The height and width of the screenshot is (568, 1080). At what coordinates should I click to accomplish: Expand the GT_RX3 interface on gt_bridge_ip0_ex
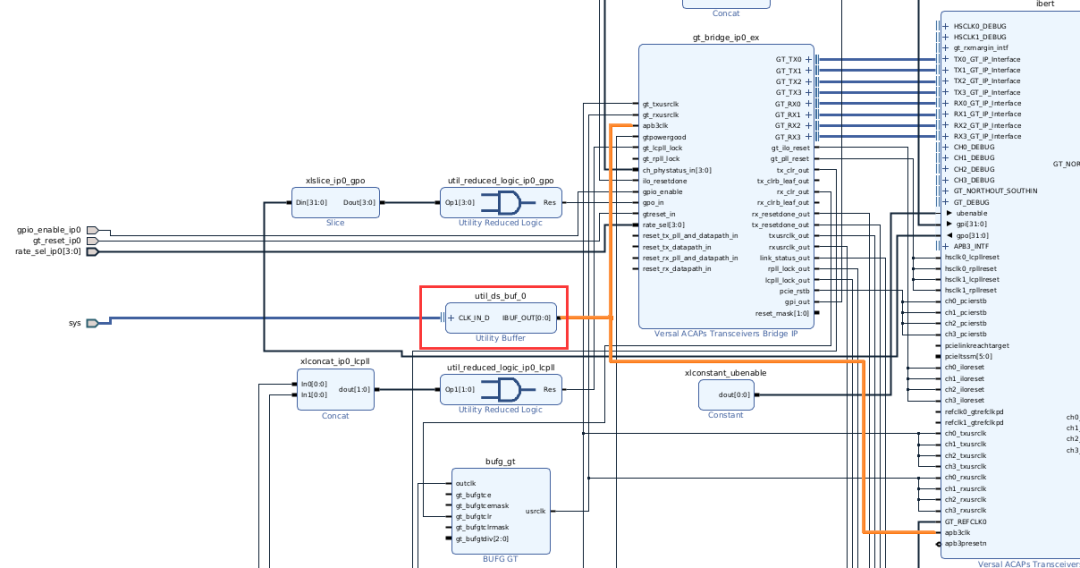(x=809, y=137)
